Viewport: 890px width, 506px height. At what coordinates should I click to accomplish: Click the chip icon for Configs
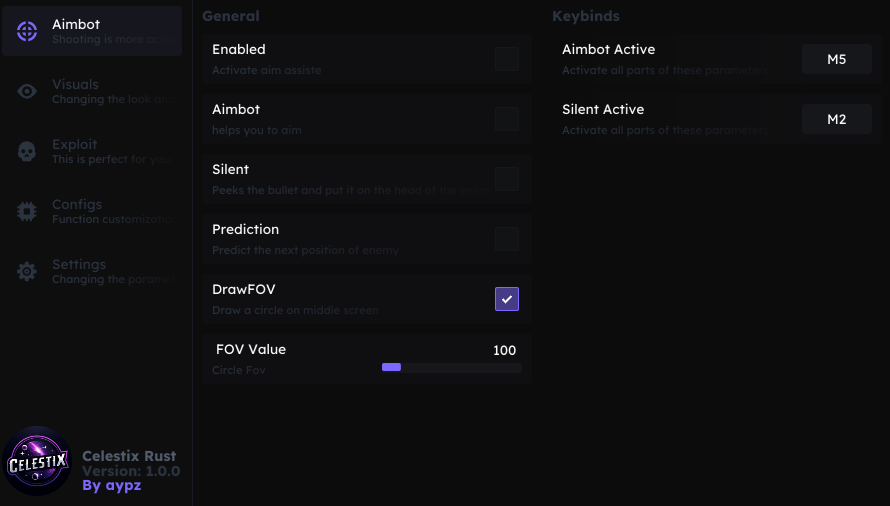28,211
